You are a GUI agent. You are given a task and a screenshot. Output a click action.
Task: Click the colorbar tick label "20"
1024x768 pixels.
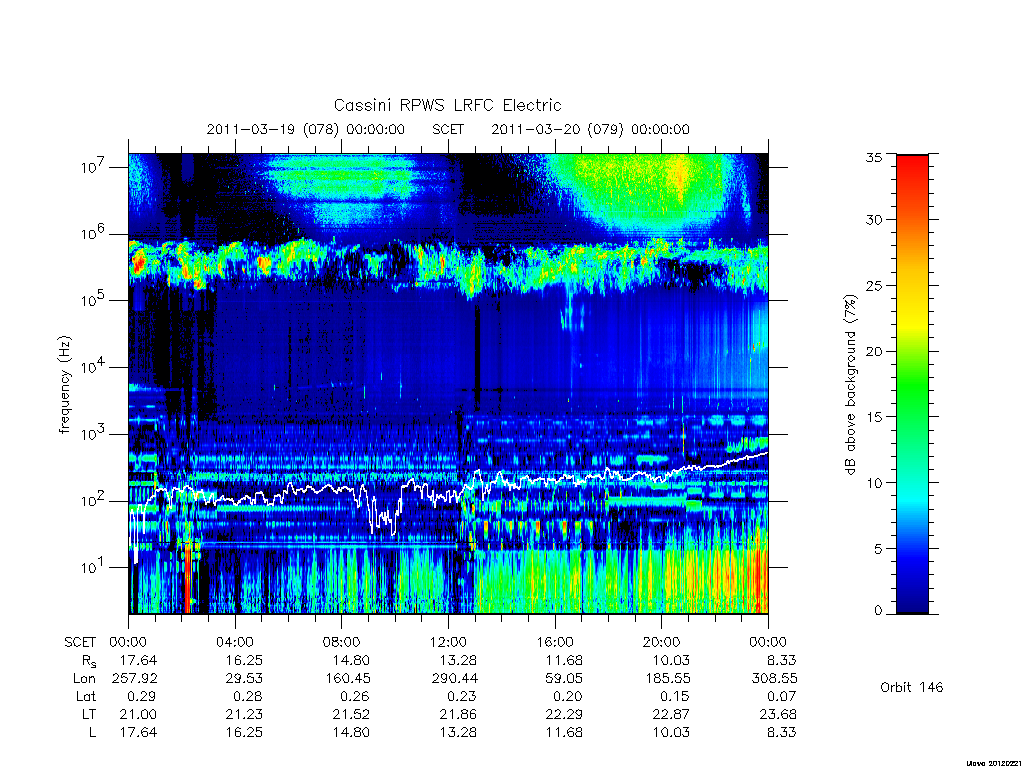[x=874, y=351]
